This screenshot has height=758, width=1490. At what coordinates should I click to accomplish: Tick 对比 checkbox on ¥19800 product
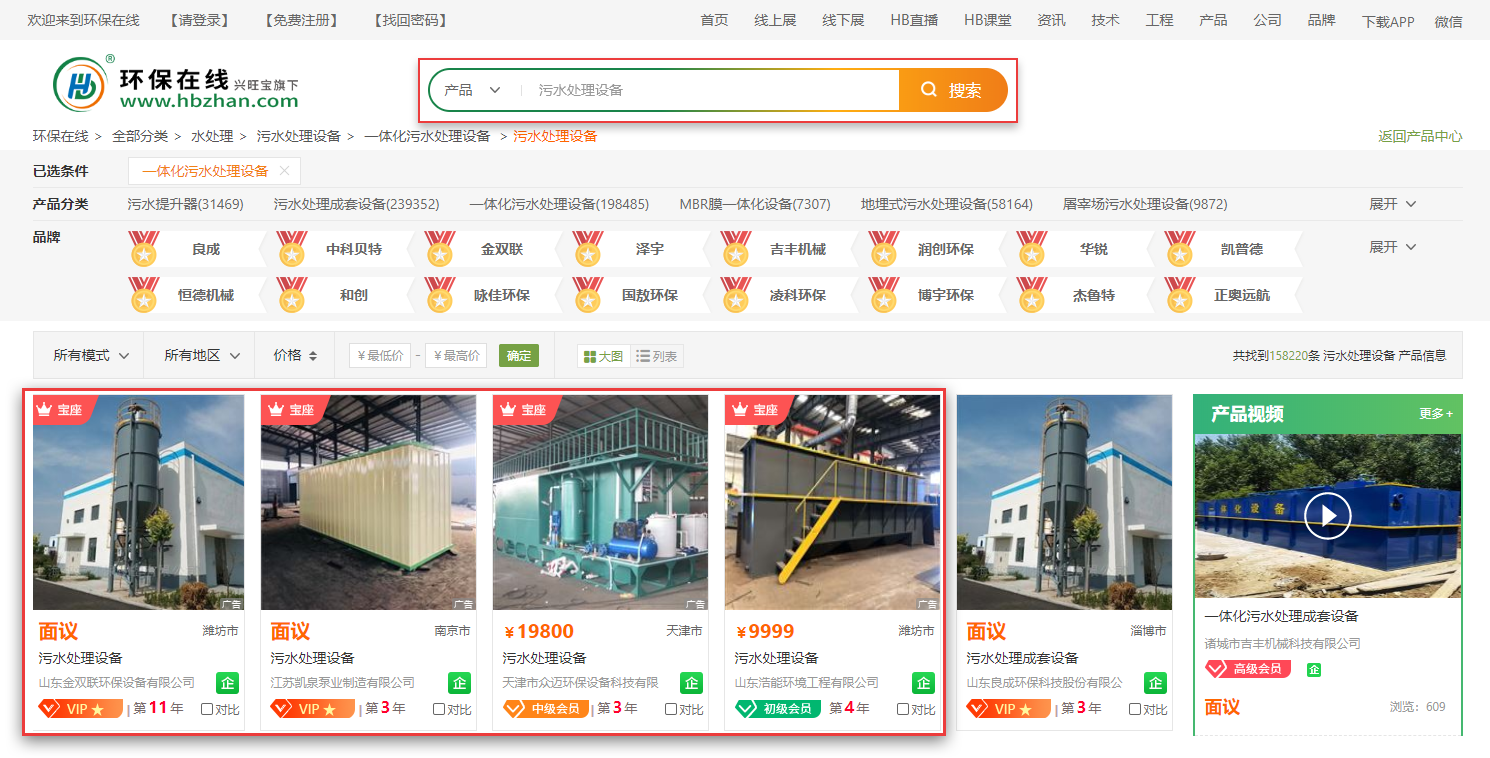[671, 709]
